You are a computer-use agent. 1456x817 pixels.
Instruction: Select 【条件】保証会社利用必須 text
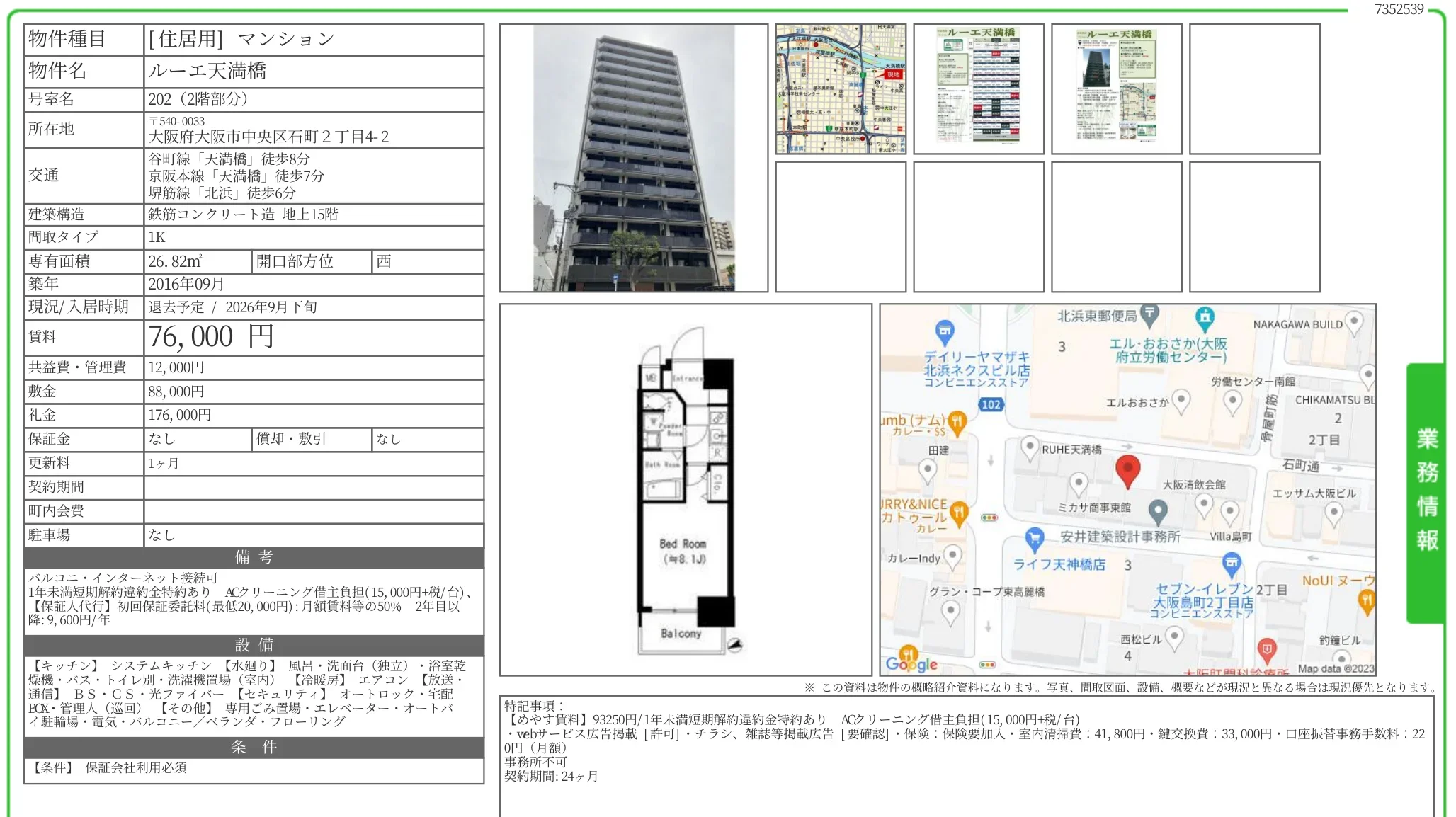point(108,768)
